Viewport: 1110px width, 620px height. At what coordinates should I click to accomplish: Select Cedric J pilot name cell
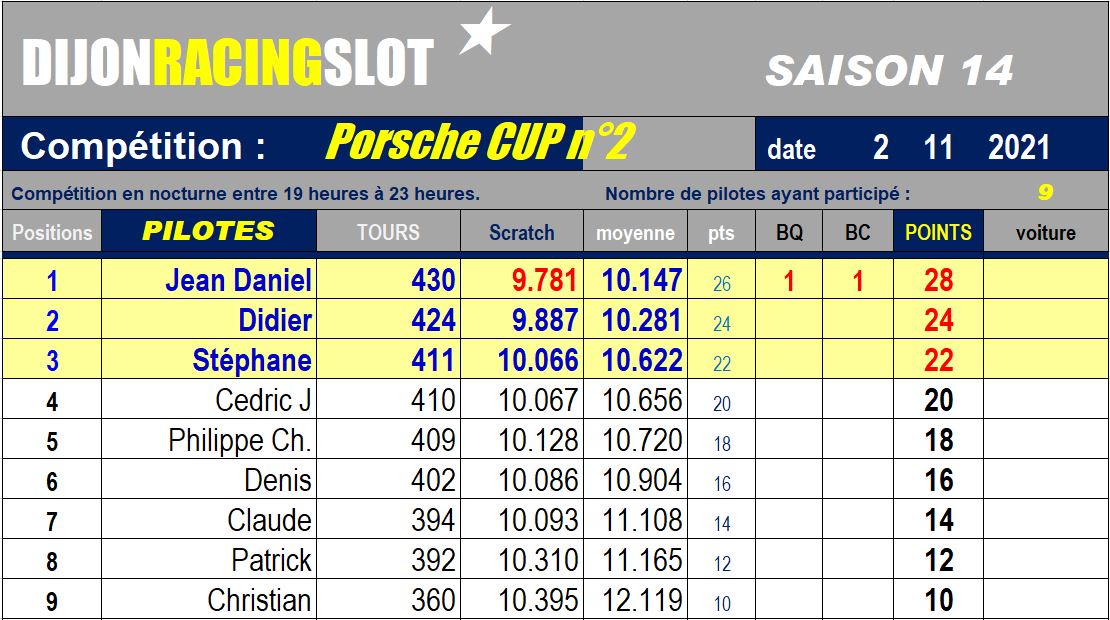209,400
